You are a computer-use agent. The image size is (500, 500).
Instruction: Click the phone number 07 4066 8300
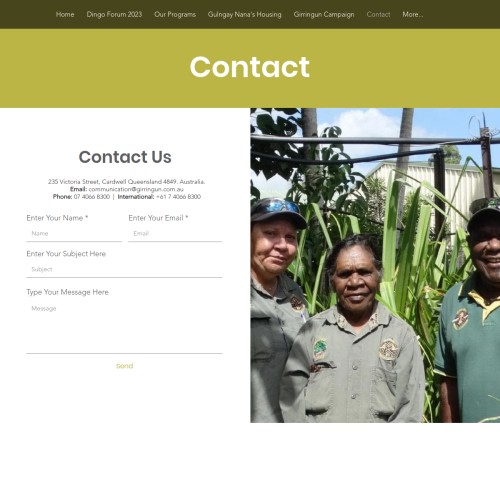[92, 197]
